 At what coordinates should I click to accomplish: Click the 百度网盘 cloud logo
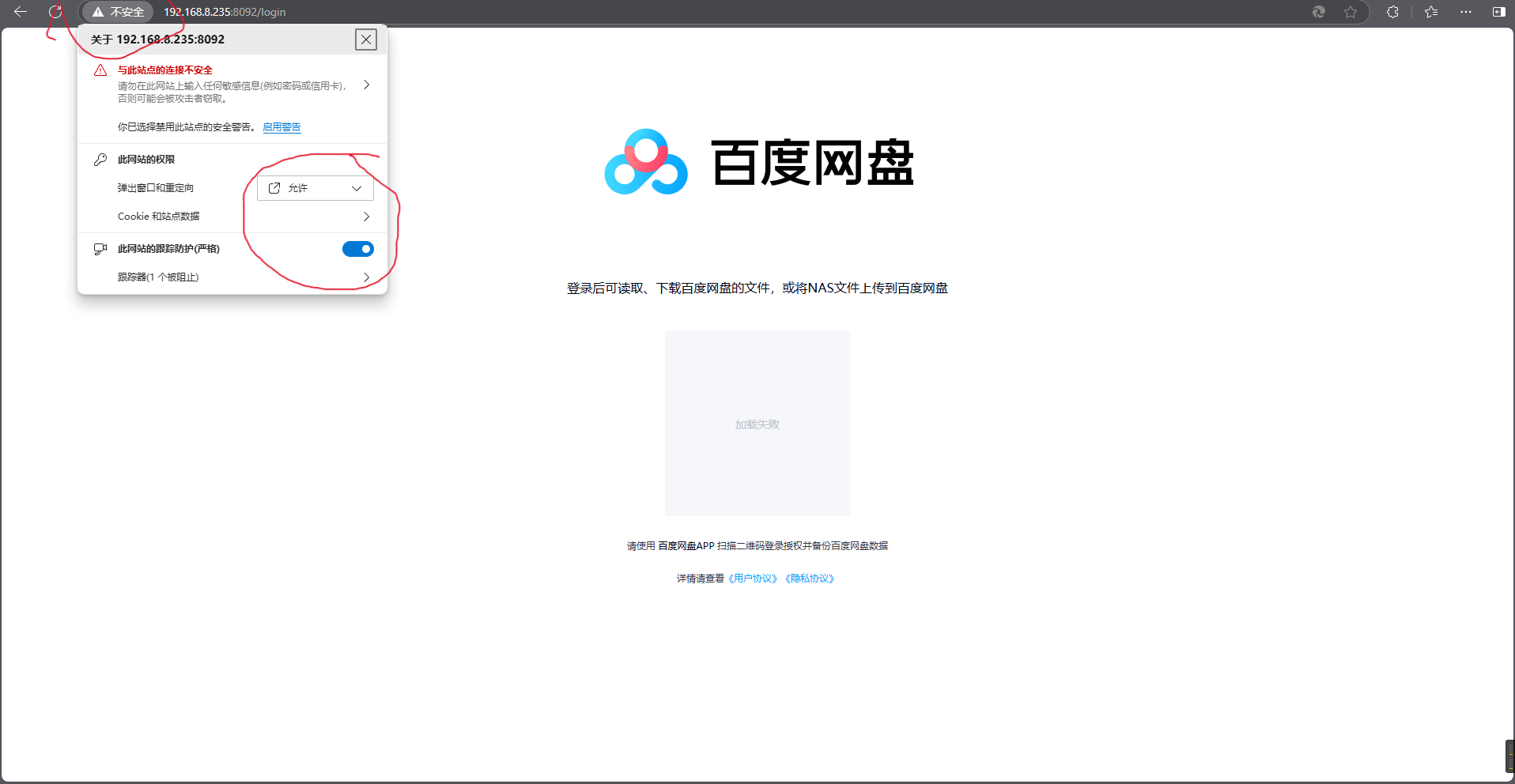pos(646,162)
